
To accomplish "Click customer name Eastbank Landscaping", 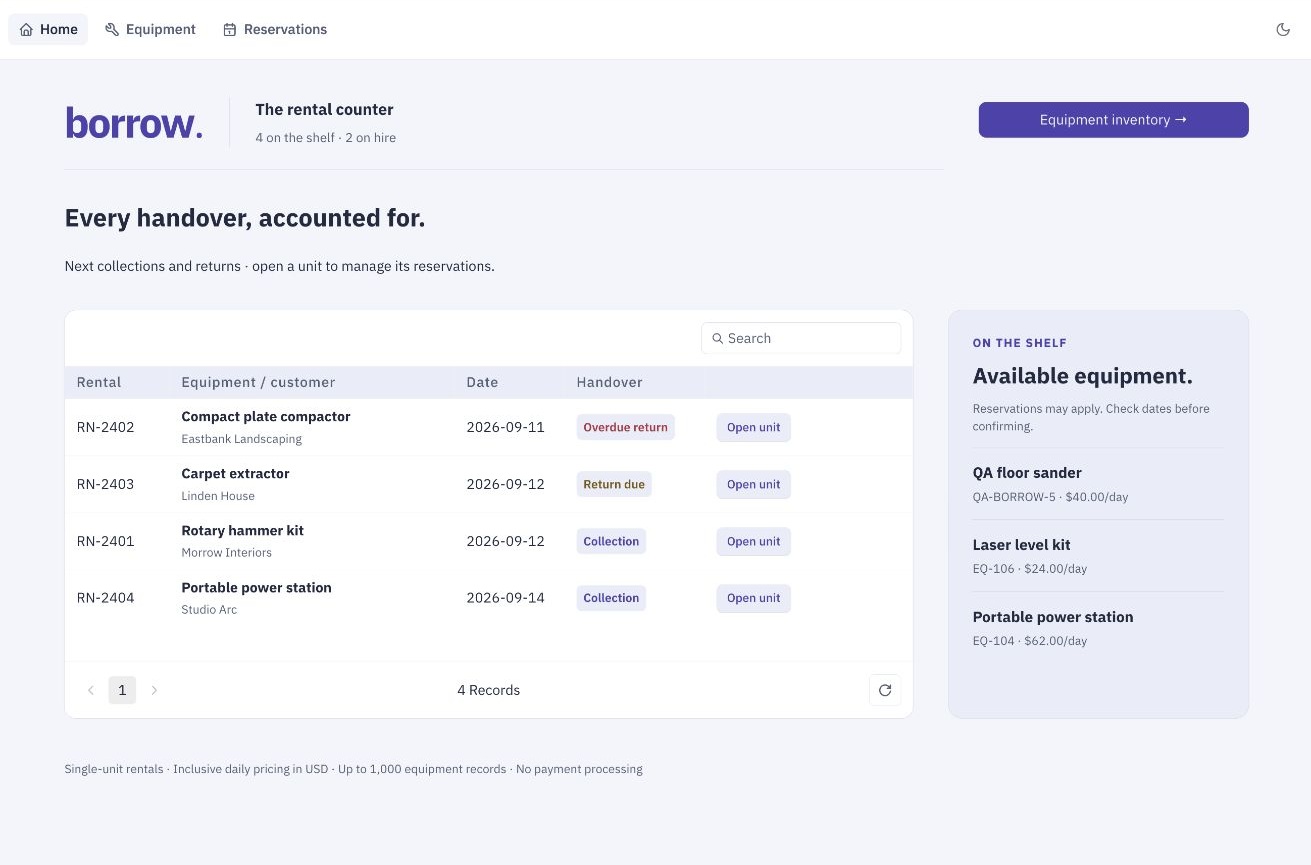I will (x=241, y=439).
